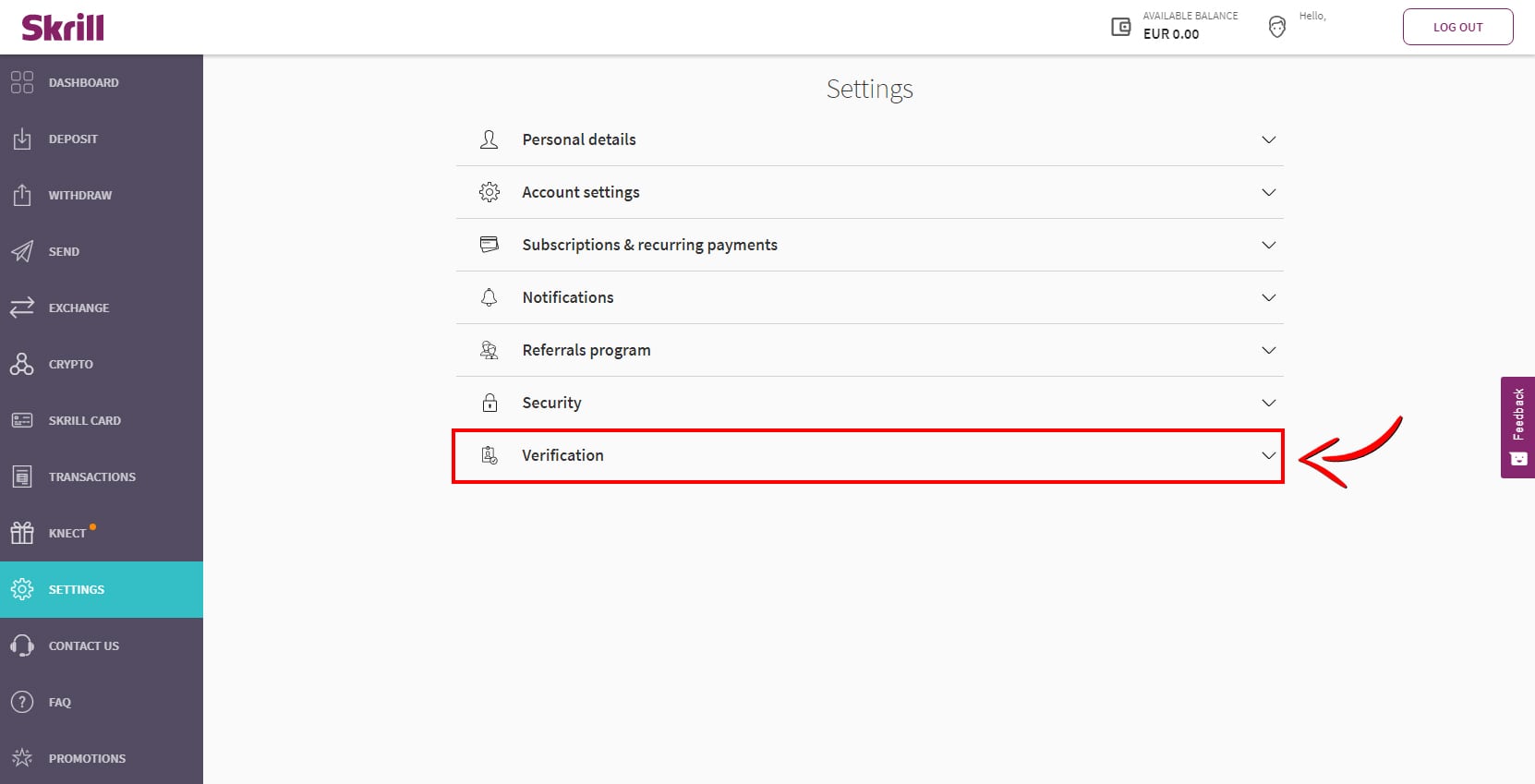Click Subscriptions & recurring payments label
The height and width of the screenshot is (784, 1535).
click(649, 245)
